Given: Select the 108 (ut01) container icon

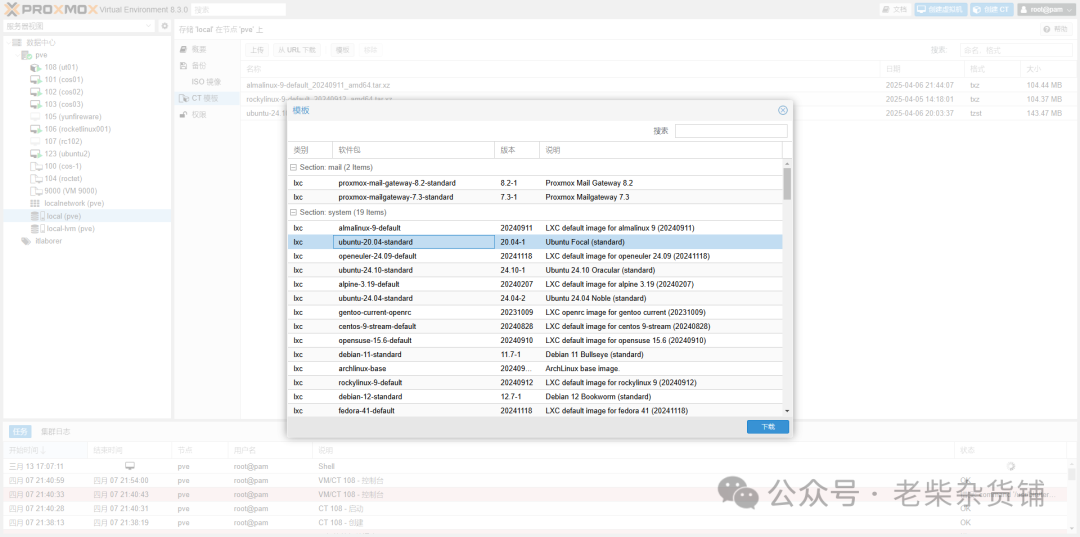Looking at the screenshot, I should [36, 67].
